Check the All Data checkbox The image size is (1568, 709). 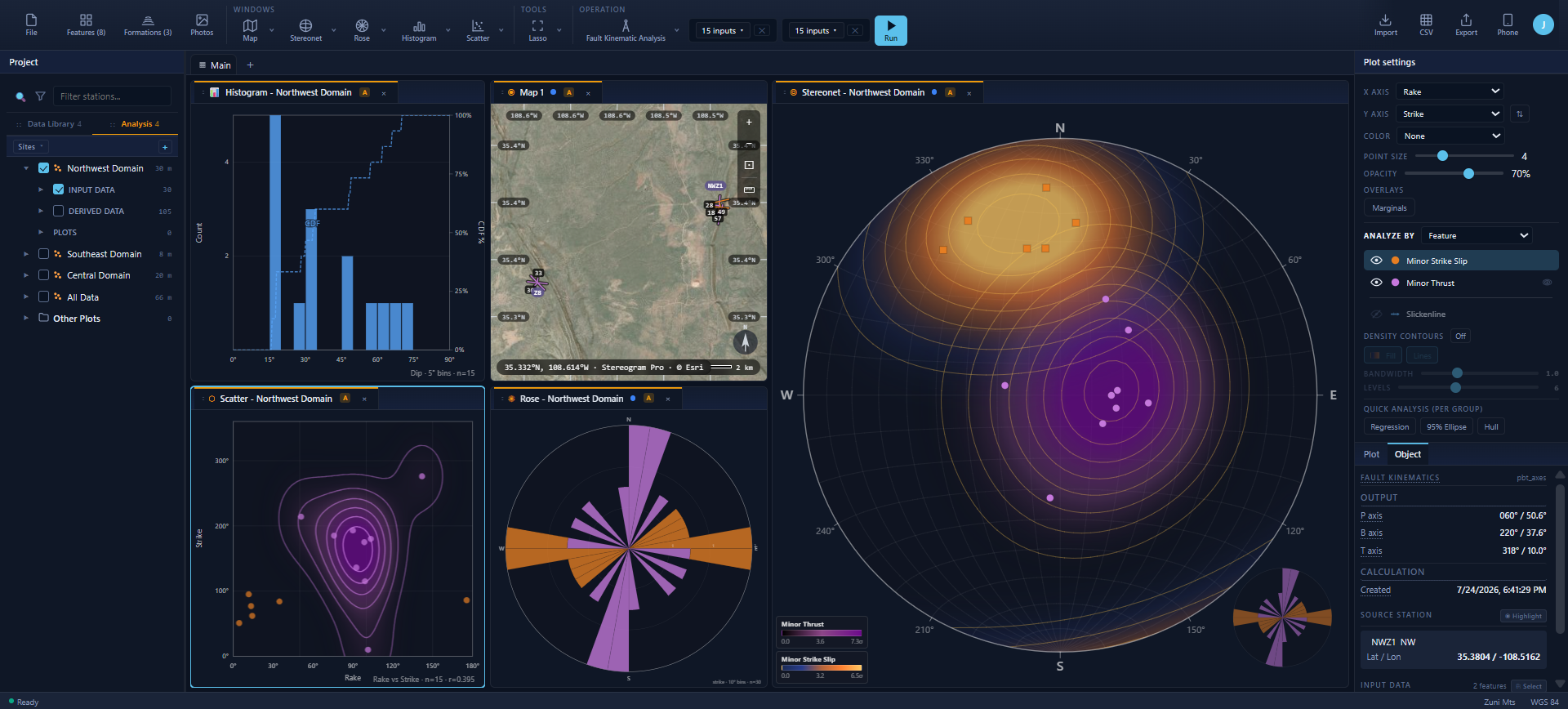pos(44,297)
